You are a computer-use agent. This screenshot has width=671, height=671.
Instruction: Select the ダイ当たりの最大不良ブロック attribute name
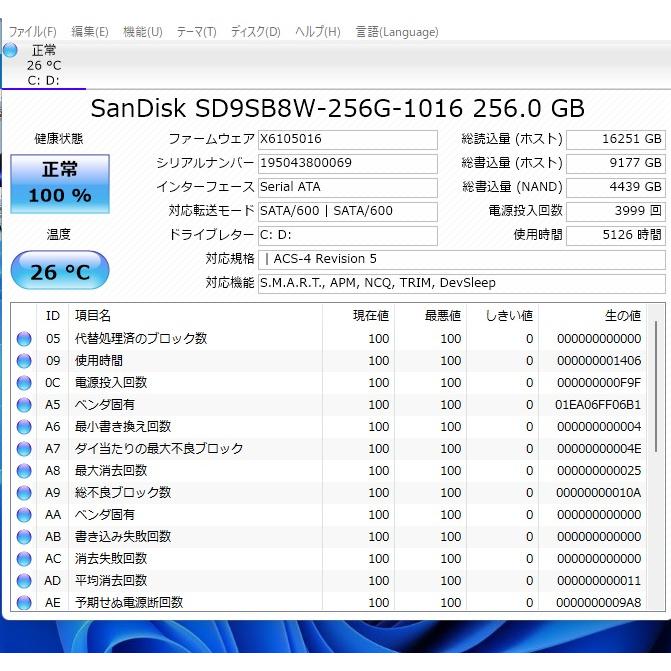[159, 448]
